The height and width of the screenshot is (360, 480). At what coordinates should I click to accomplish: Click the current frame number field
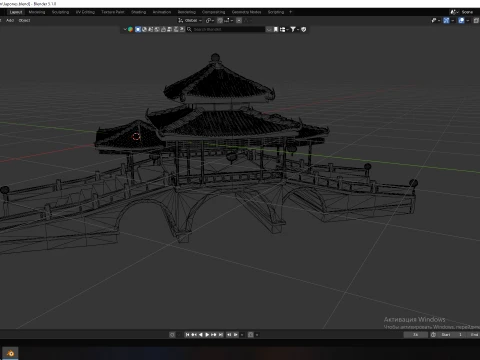coord(416,335)
